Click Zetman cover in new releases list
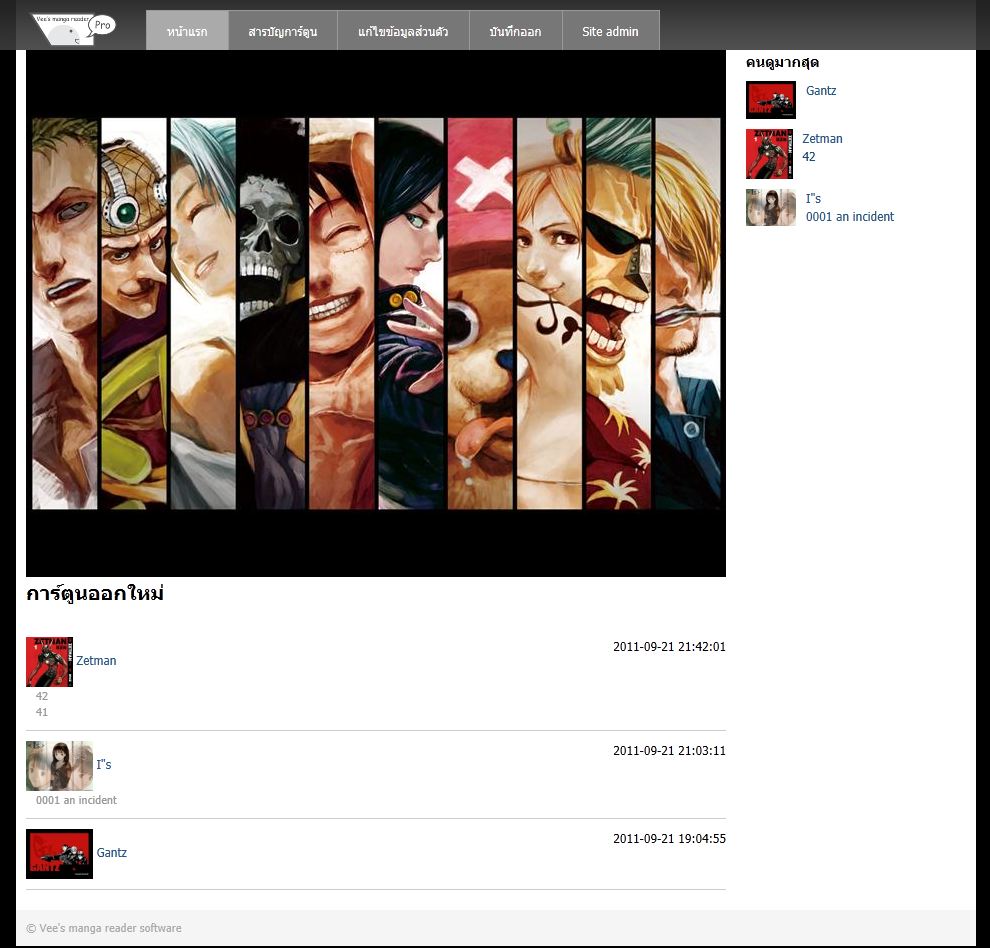Screen dimensions: 990x948 [49, 661]
